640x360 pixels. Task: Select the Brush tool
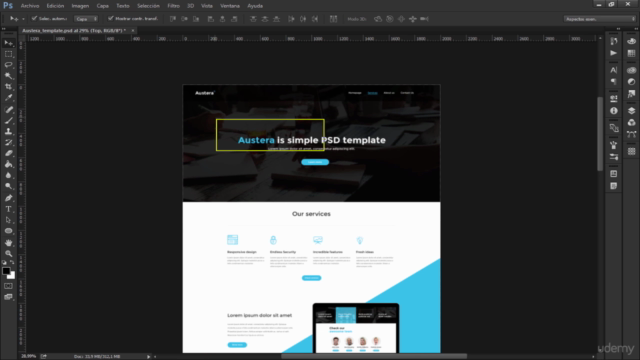click(x=9, y=120)
